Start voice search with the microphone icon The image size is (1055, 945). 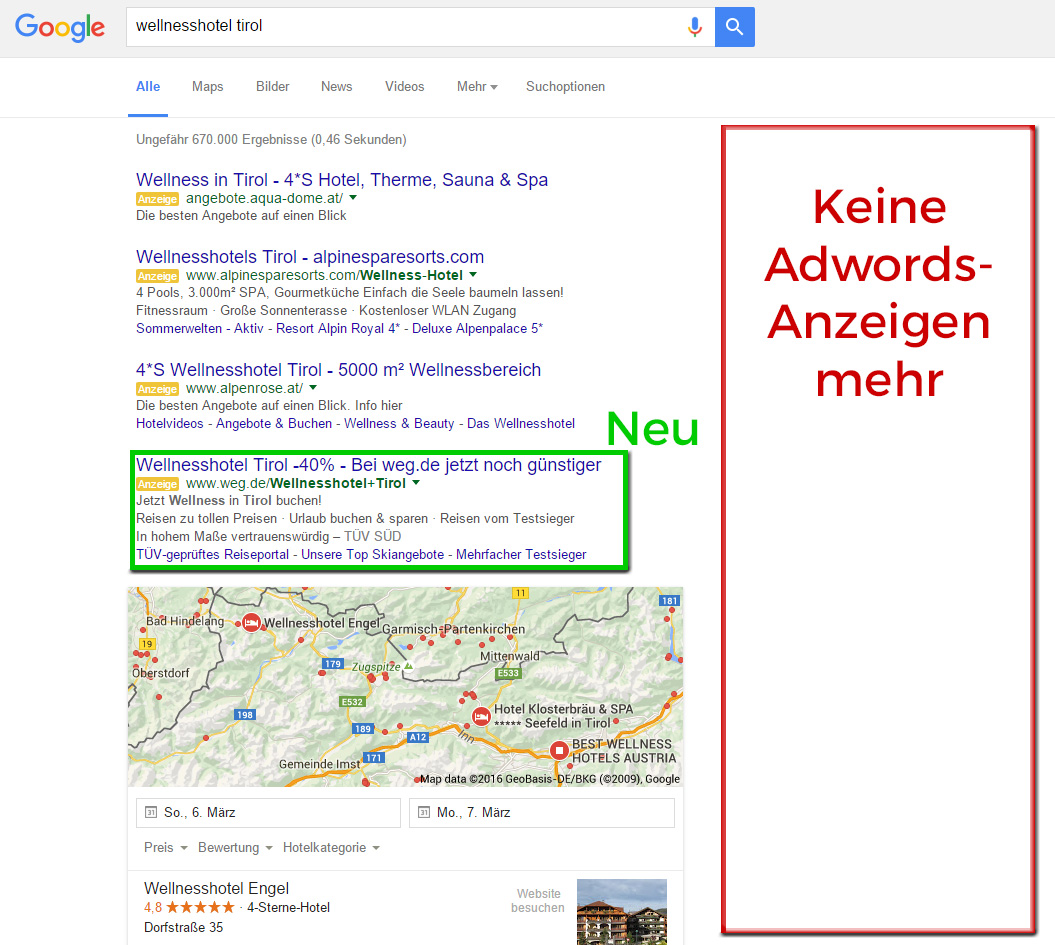pyautogui.click(x=694, y=27)
